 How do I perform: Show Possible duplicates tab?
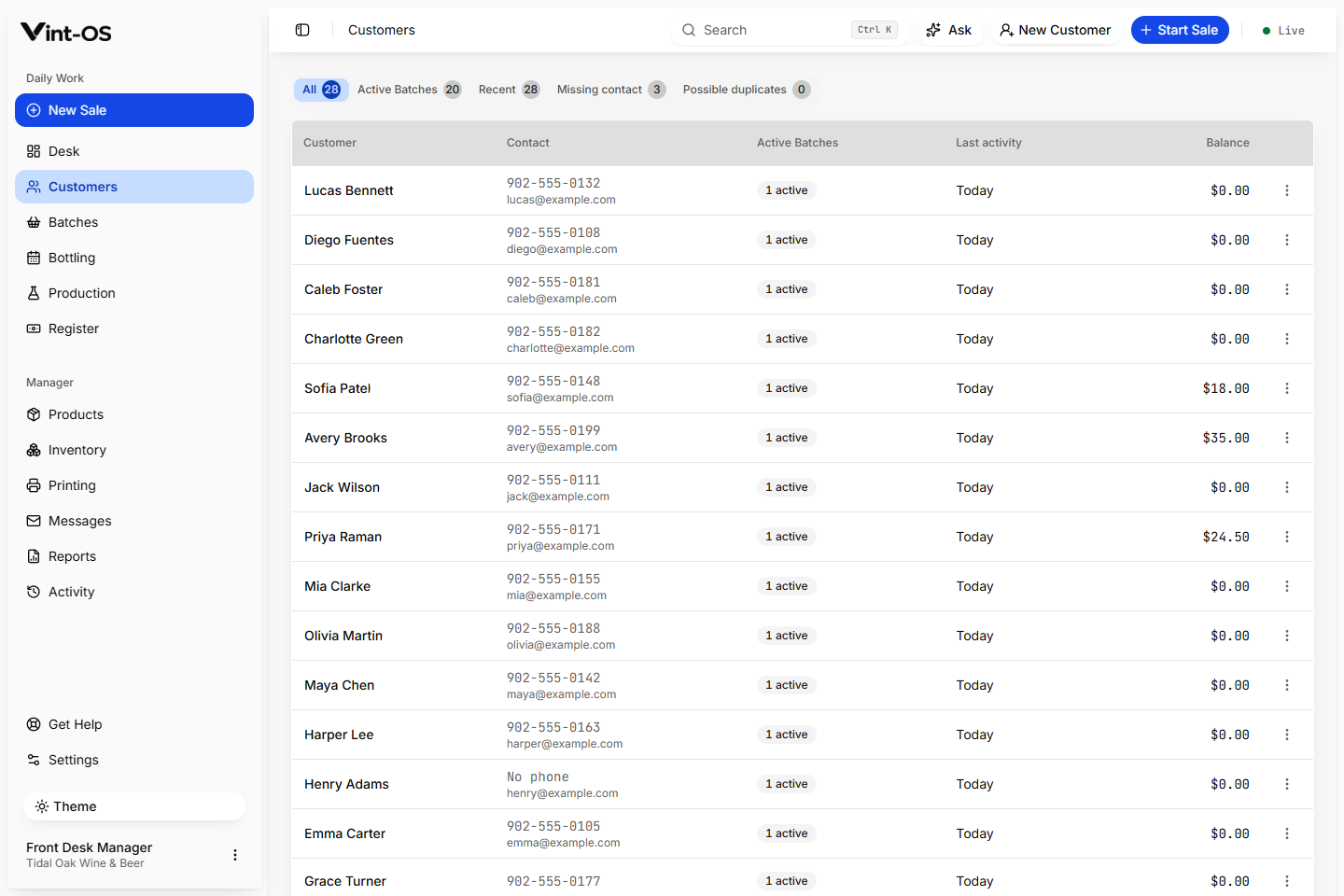(747, 90)
